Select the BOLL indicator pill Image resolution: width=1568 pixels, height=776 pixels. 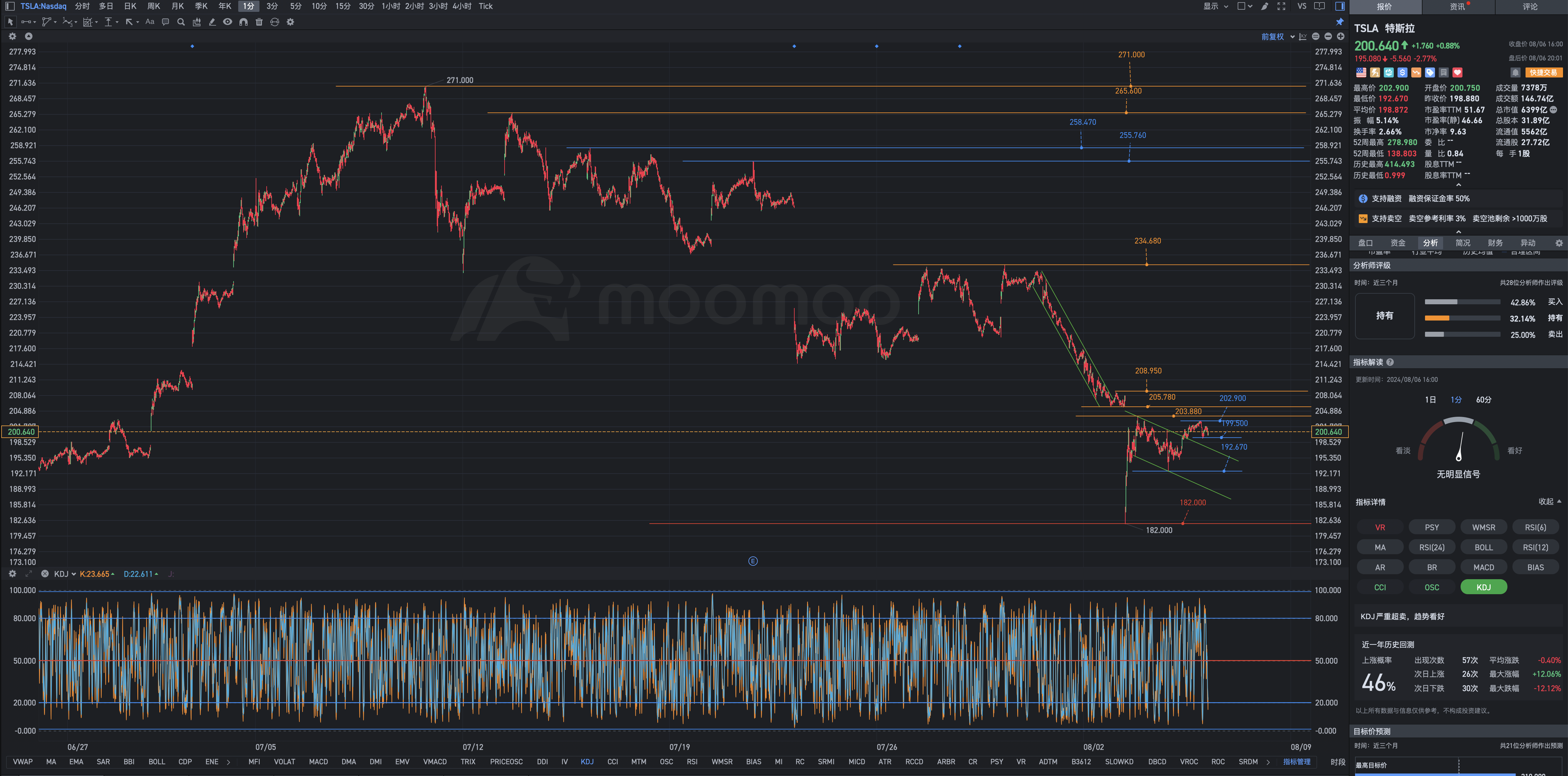coord(1483,547)
